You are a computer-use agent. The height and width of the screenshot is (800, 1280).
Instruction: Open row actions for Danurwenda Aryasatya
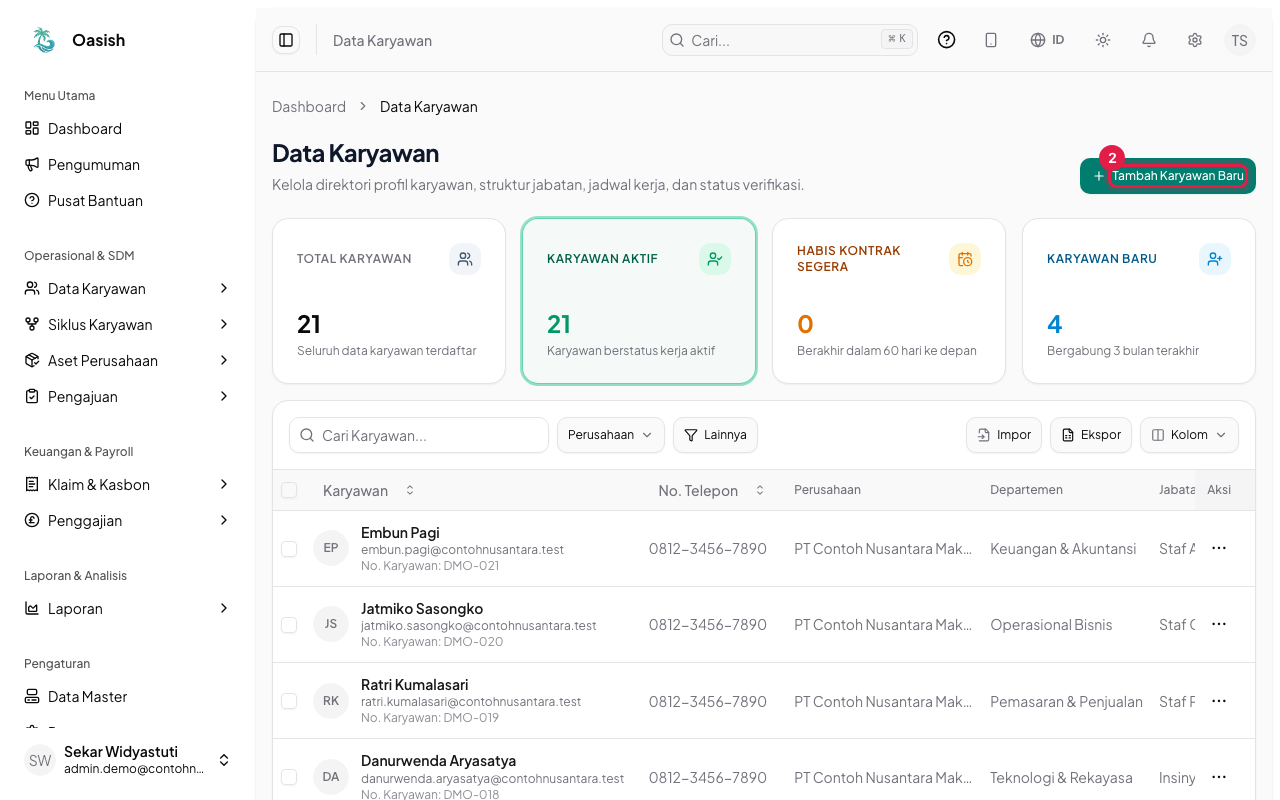tap(1219, 776)
